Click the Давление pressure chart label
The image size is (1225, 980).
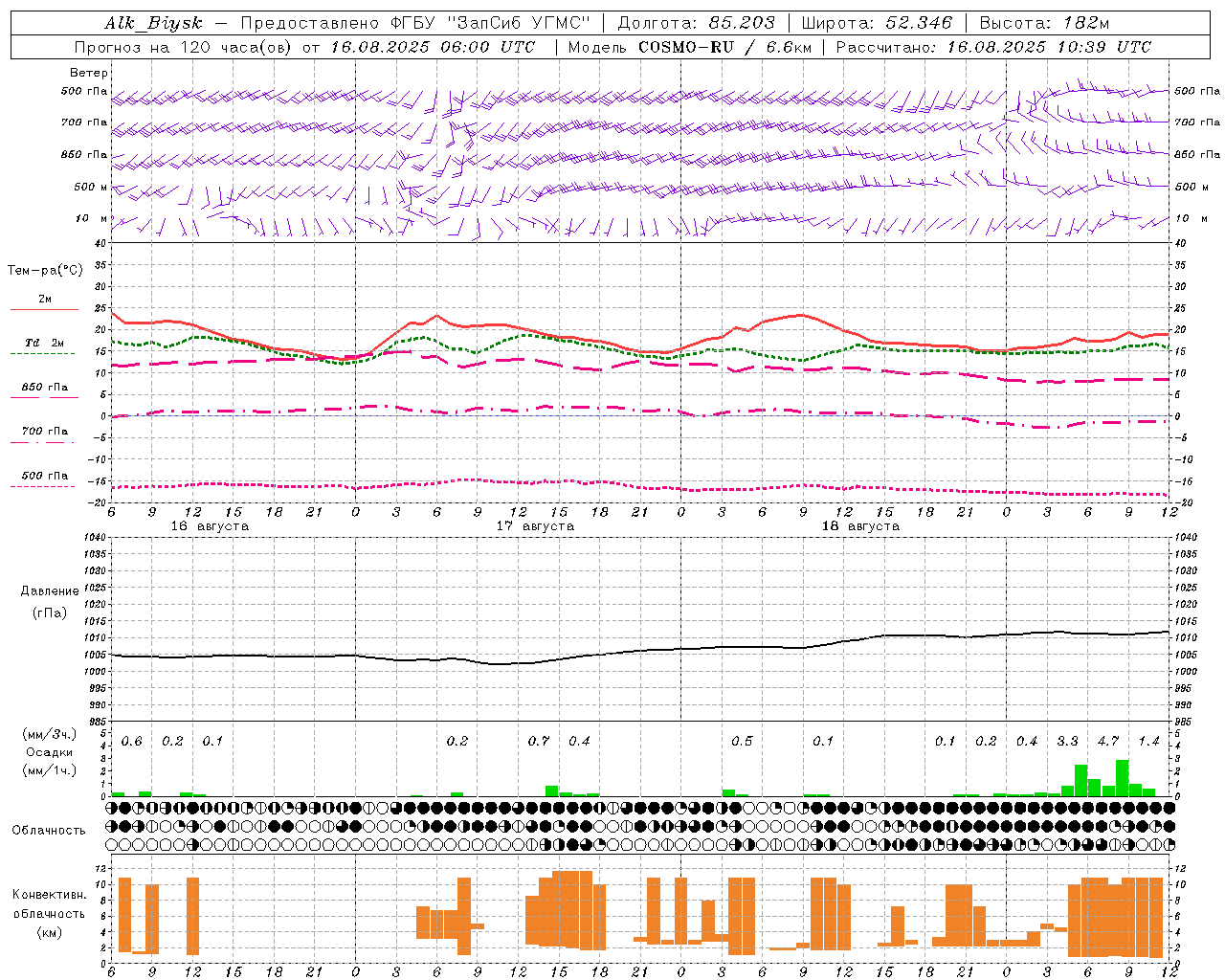(50, 591)
